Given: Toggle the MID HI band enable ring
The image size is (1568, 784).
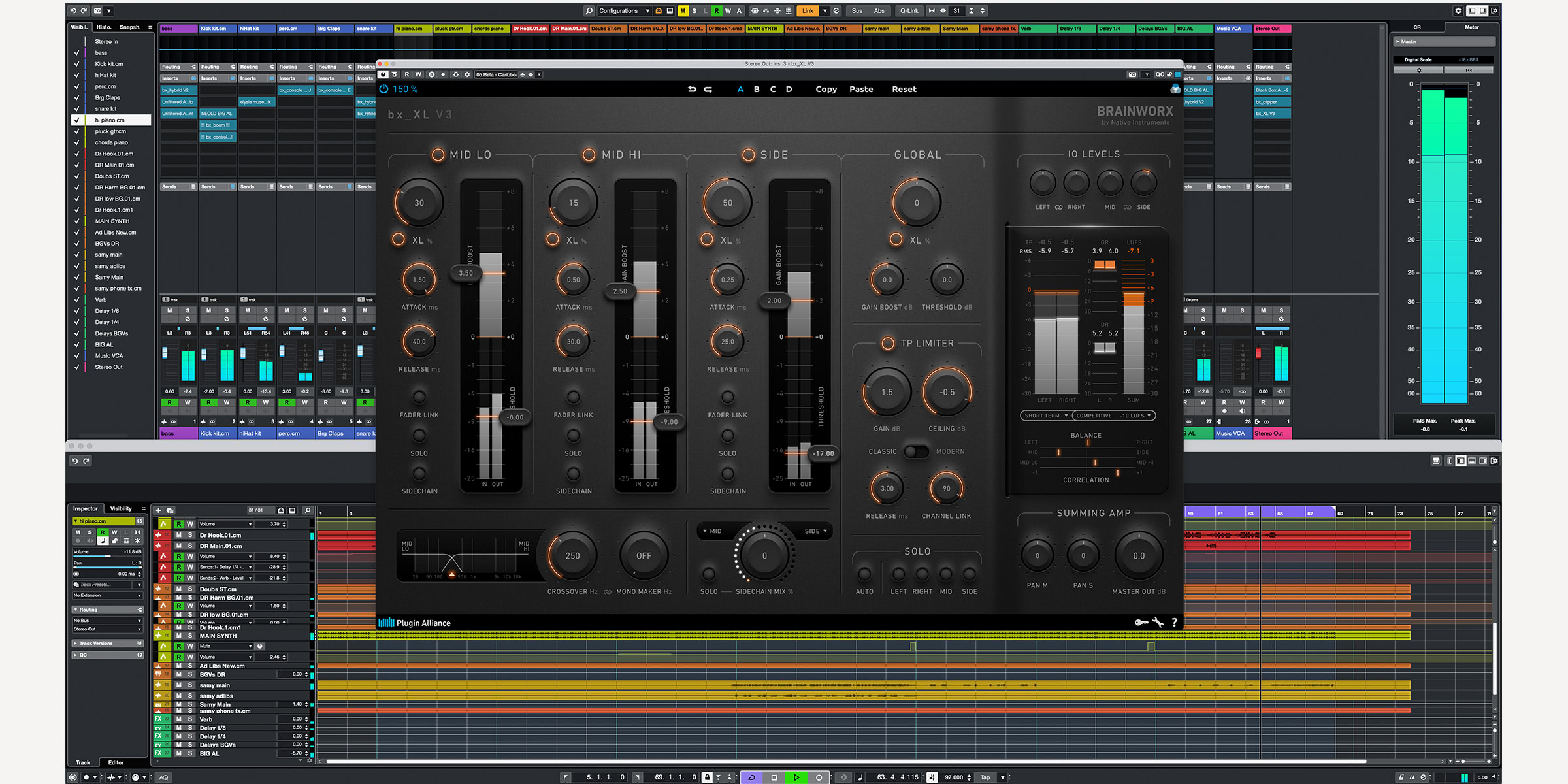Looking at the screenshot, I should [589, 155].
